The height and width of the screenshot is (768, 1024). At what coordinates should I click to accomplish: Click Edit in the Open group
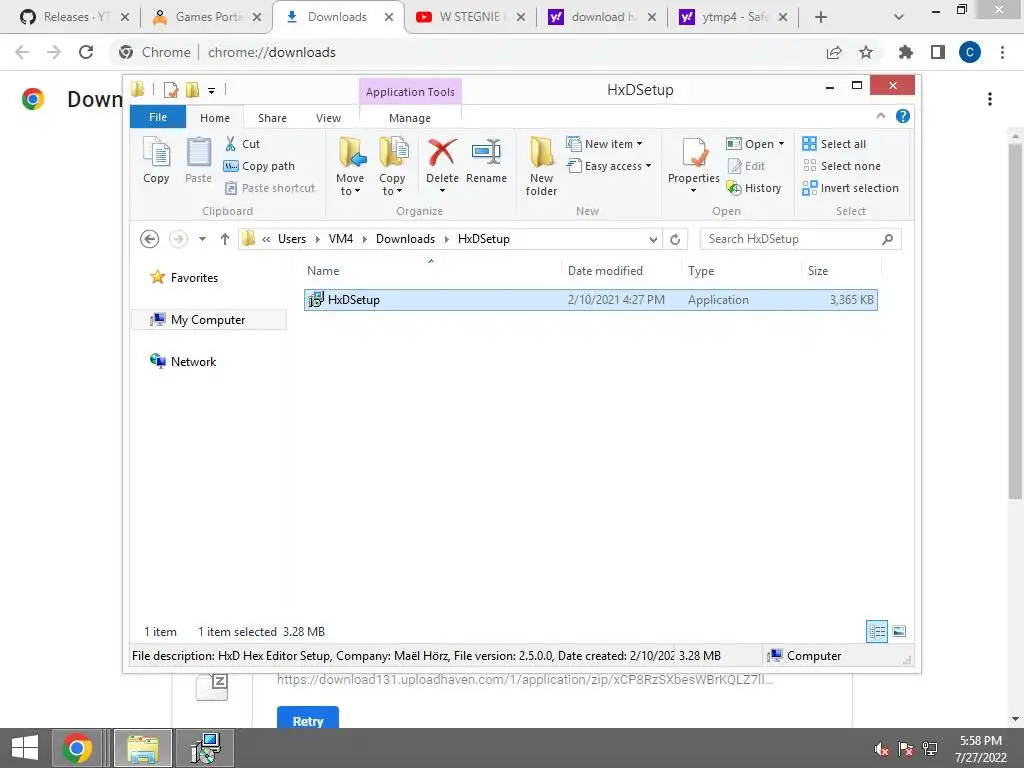click(746, 166)
